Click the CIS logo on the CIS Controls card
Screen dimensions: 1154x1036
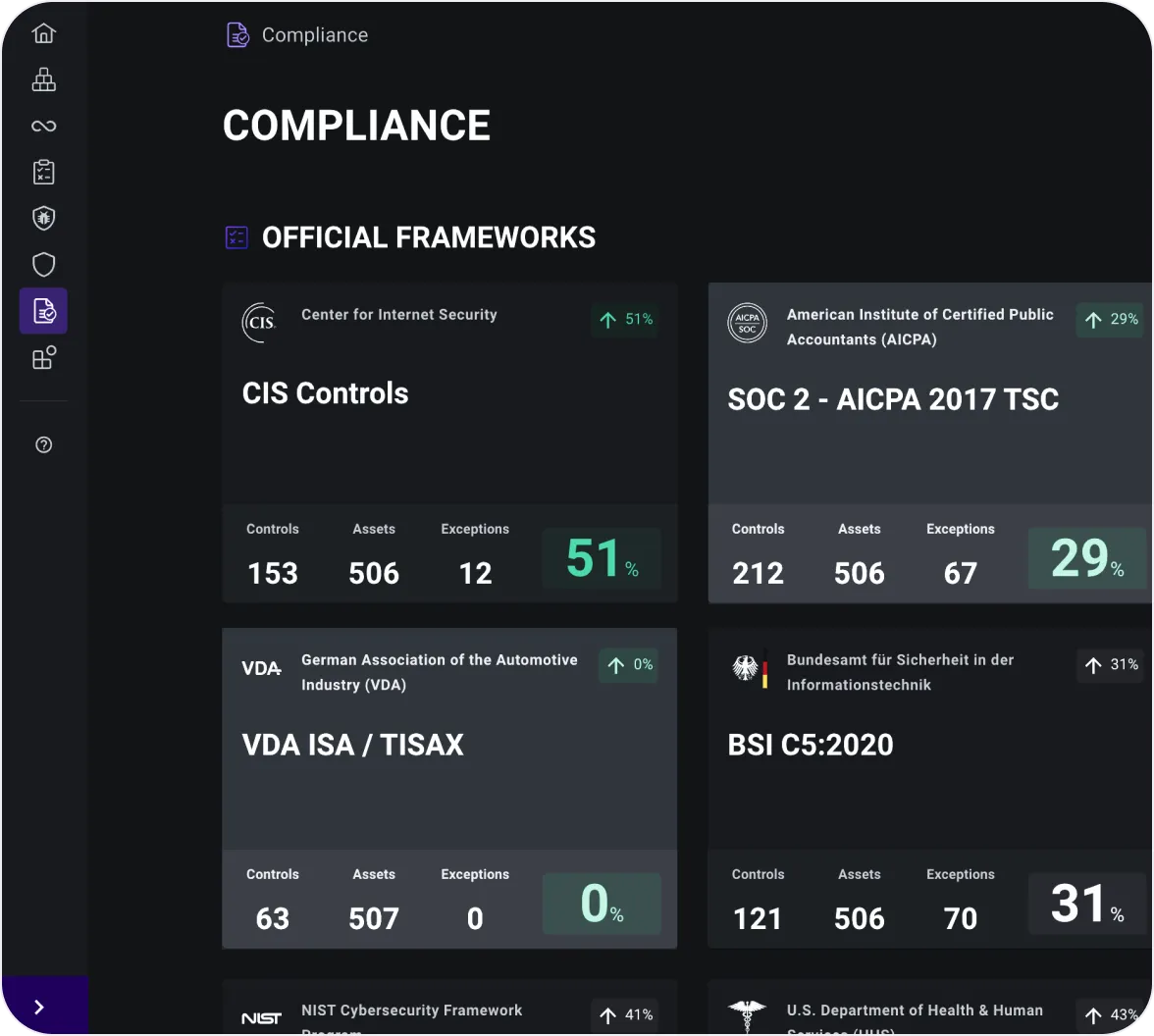tap(258, 321)
